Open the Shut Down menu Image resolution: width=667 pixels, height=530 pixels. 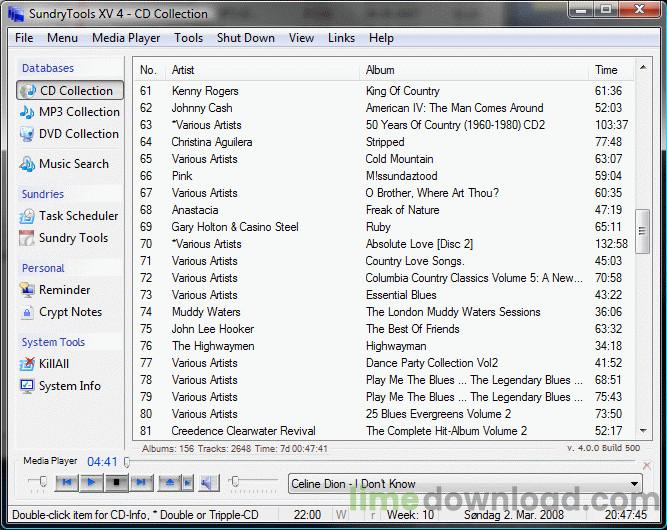[245, 38]
